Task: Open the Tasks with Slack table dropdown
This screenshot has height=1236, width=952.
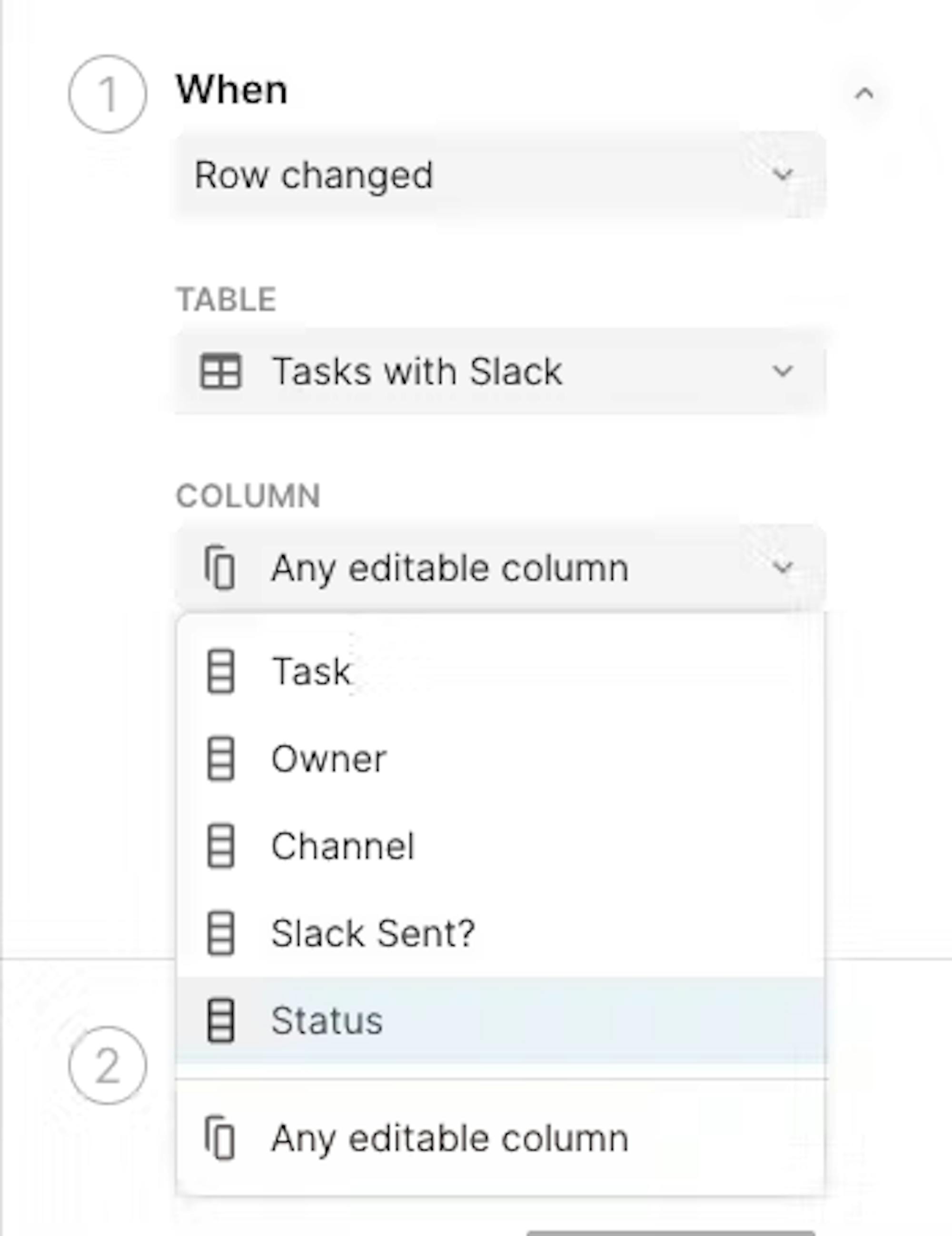Action: tap(500, 371)
